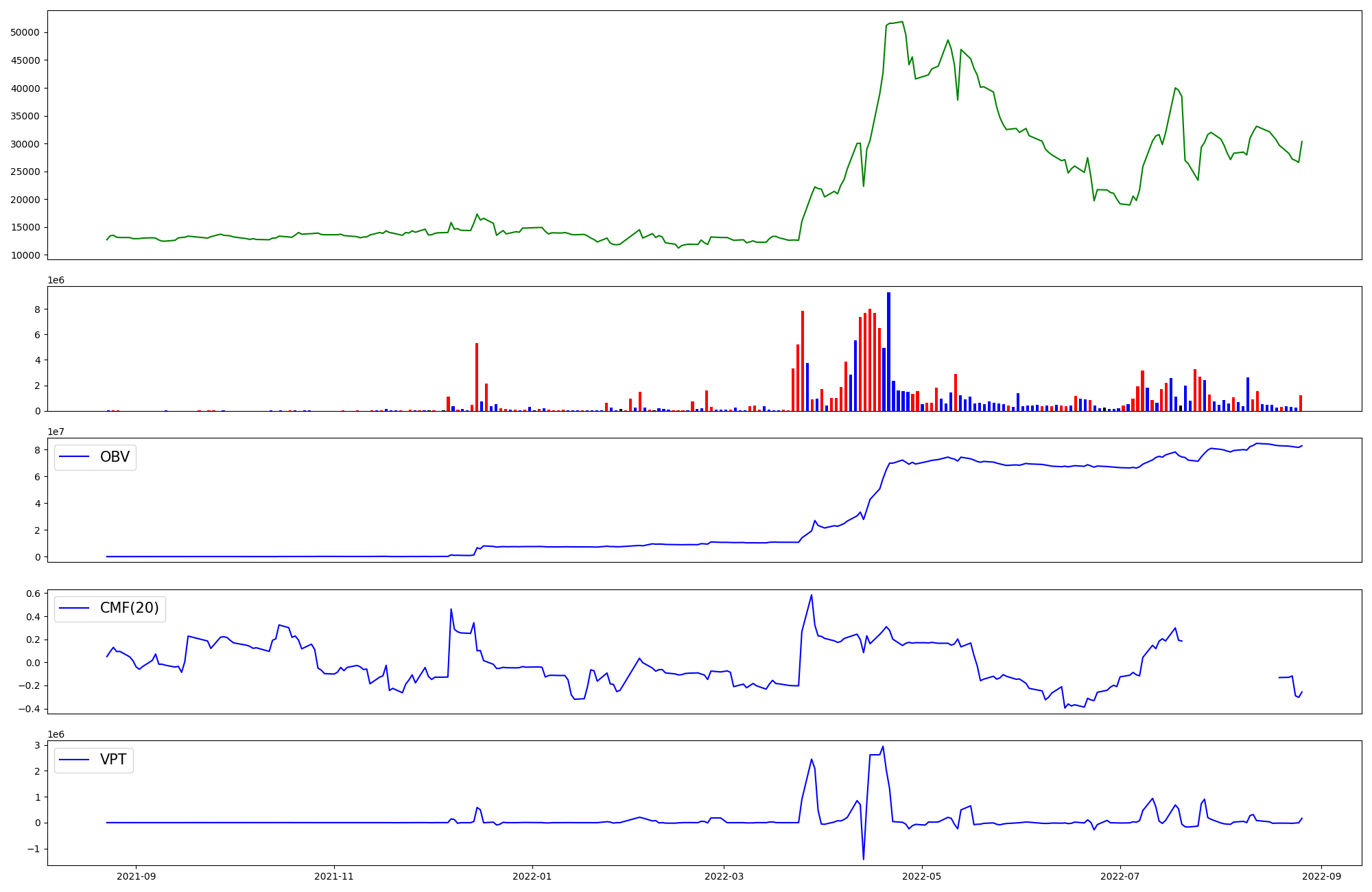Click the 0.6 tick label on CMF axis
1372x892 pixels.
[x=34, y=594]
